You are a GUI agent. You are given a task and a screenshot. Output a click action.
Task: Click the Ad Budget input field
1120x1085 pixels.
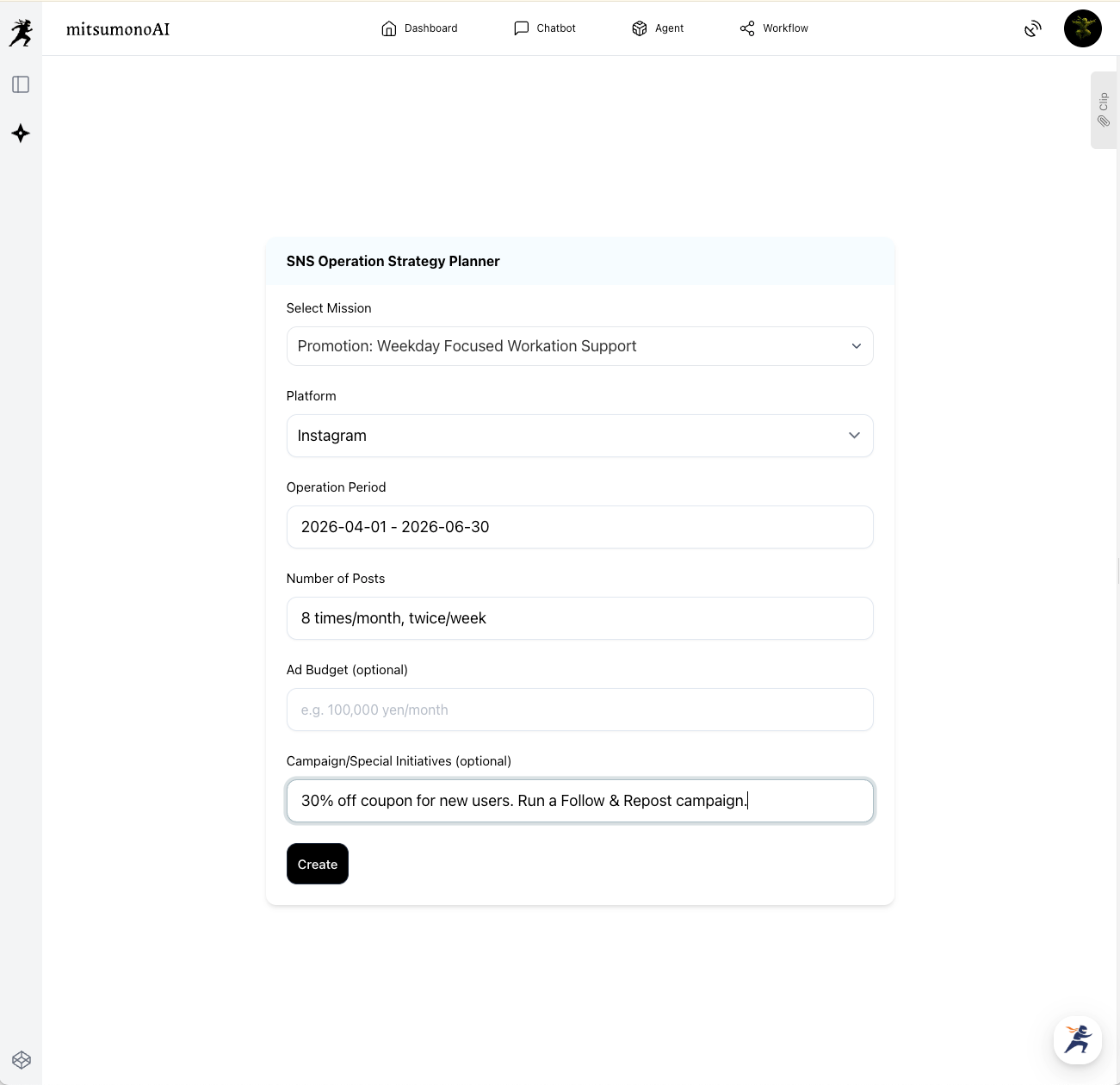[x=579, y=710]
